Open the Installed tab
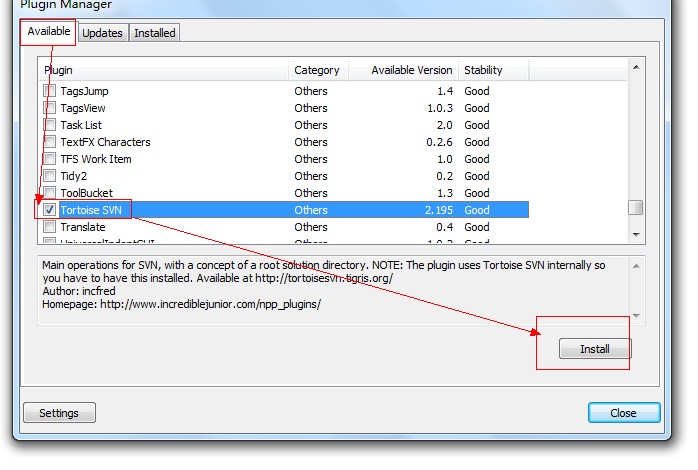Viewport: 698px width, 470px height. [x=155, y=33]
